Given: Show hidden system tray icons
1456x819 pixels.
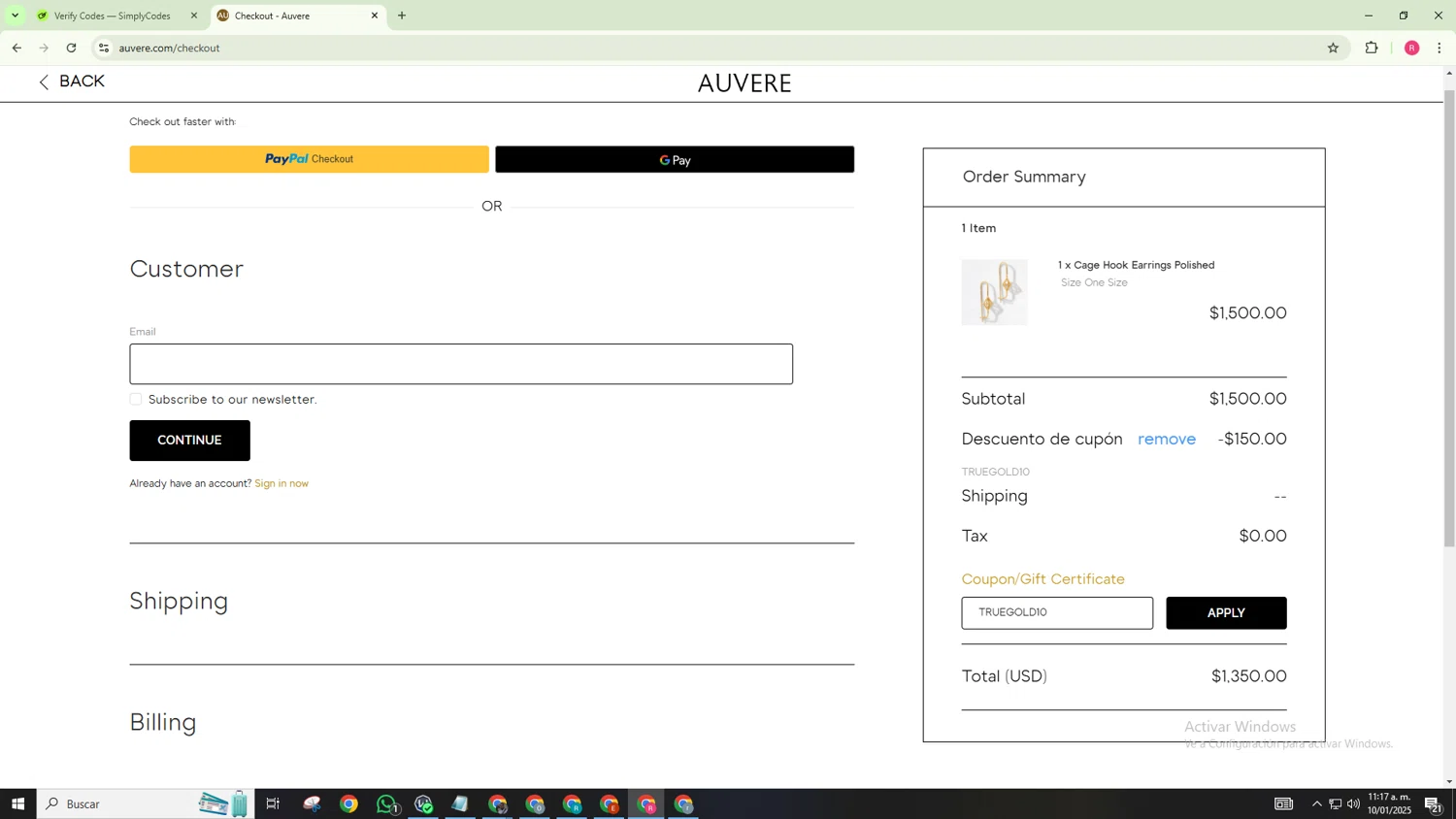Looking at the screenshot, I should coord(1316,803).
